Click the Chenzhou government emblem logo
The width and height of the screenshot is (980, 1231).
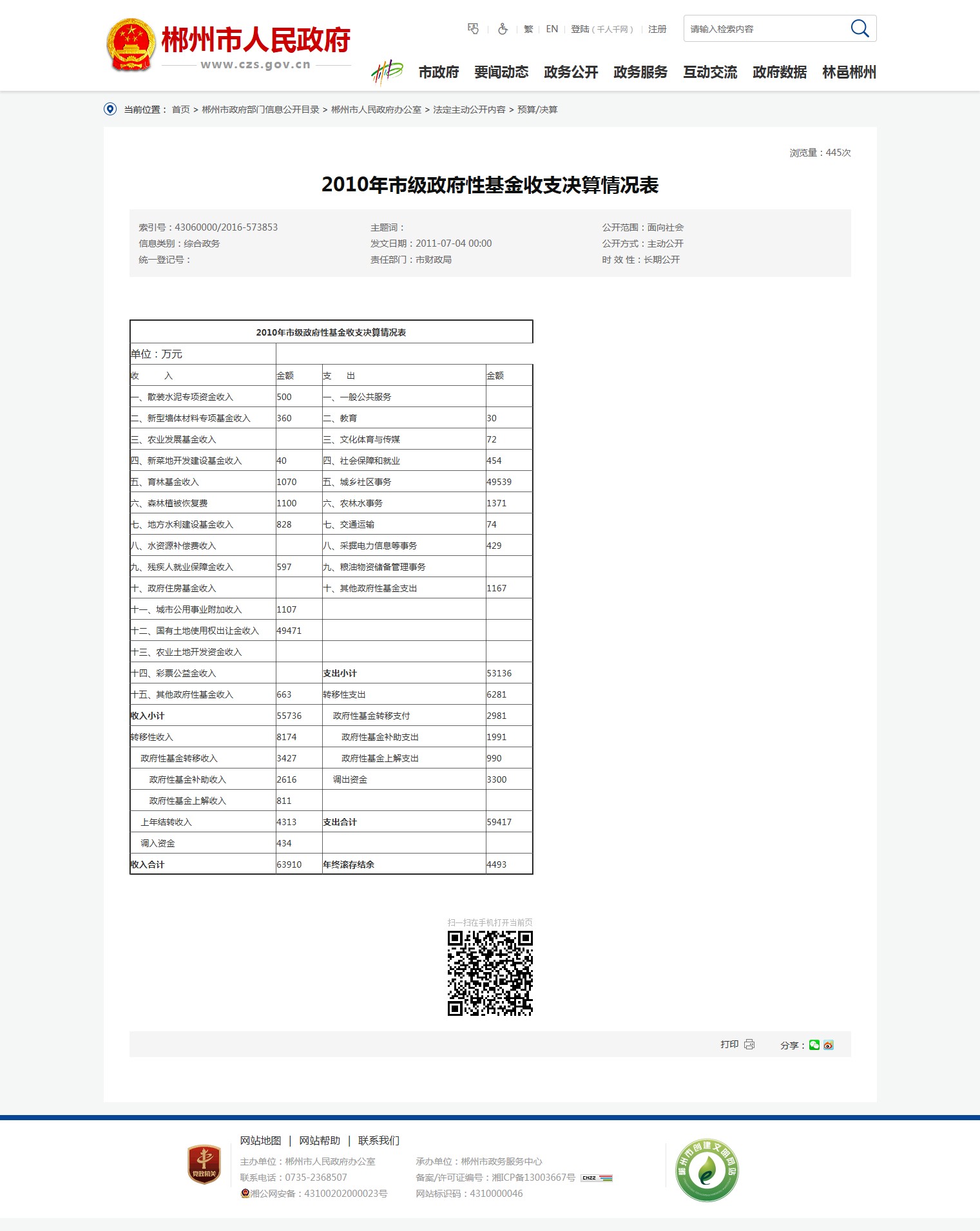(131, 45)
